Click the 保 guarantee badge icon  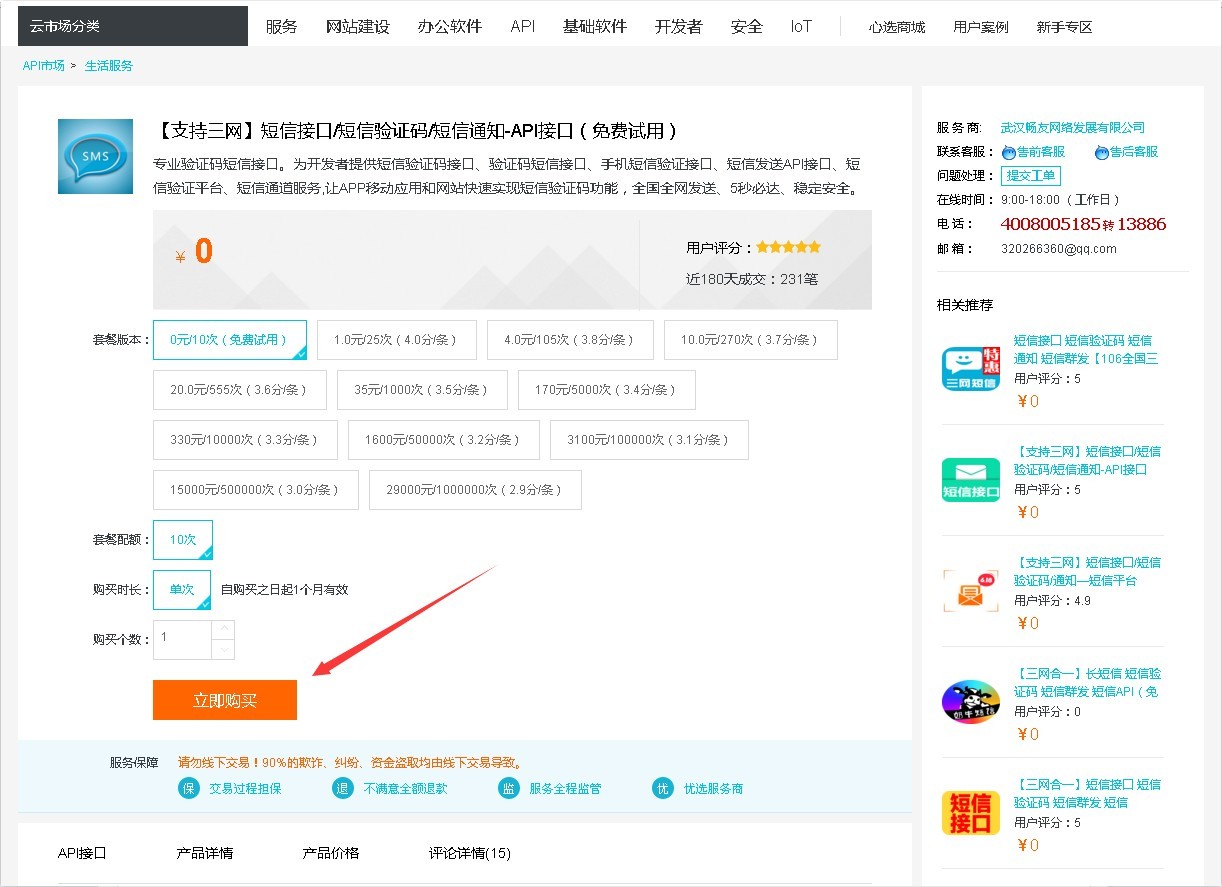[x=189, y=788]
